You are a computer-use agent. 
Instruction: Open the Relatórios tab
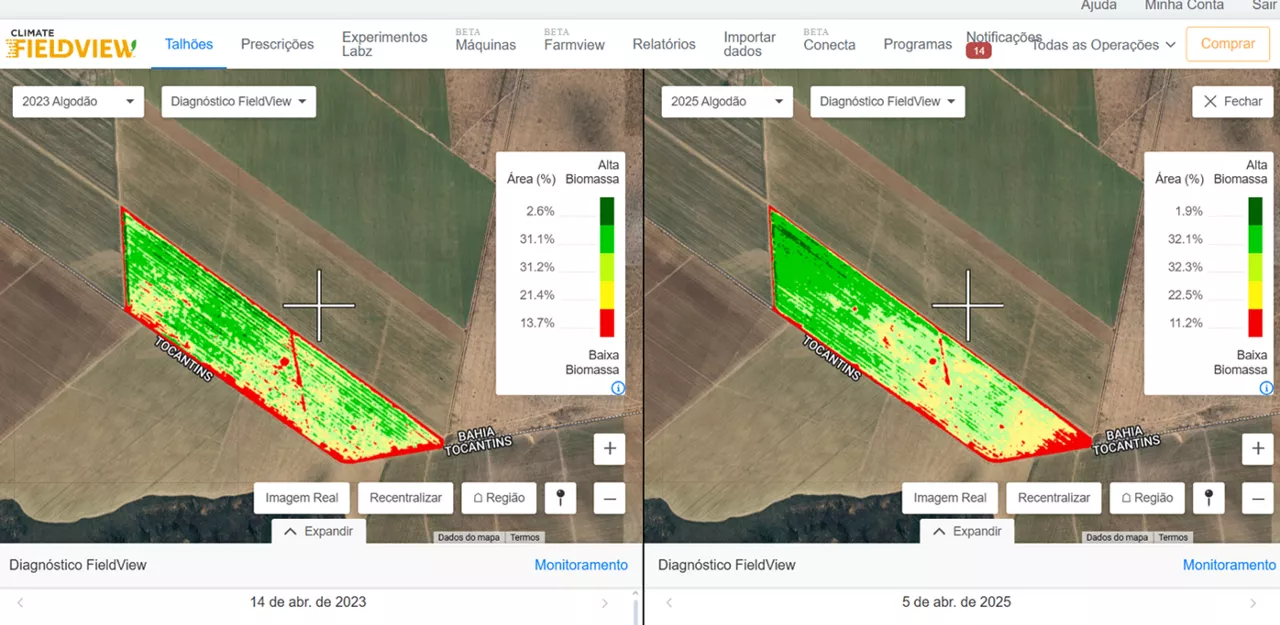(x=664, y=44)
